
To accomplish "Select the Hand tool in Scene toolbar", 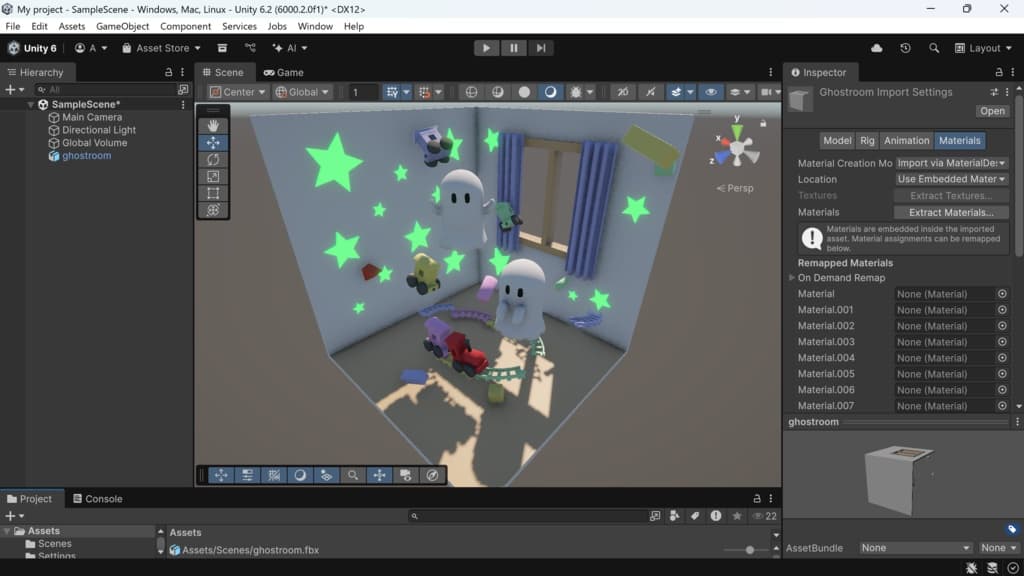I will pos(213,126).
